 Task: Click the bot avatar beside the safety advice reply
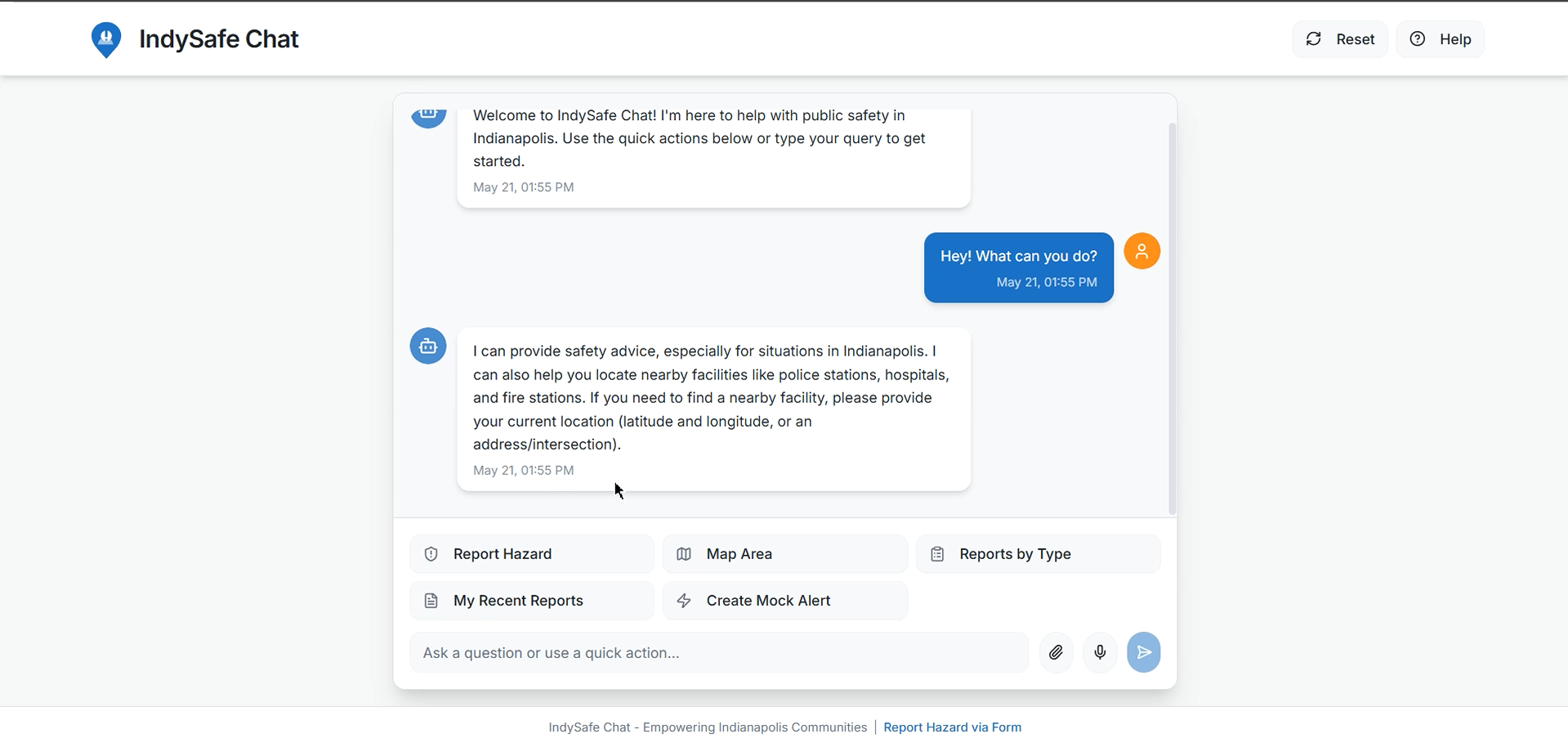428,347
